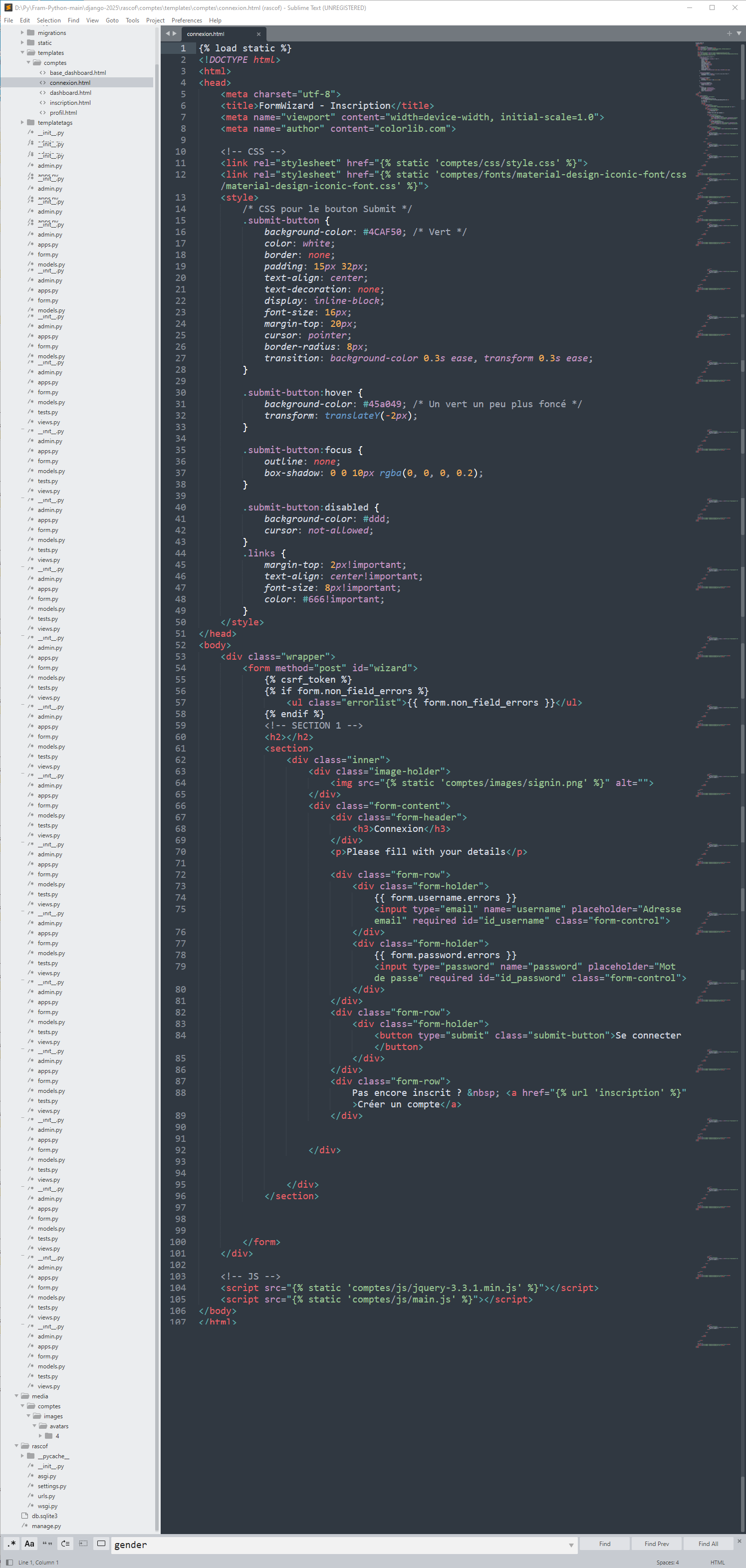Open the Edit menu
The width and height of the screenshot is (746, 1568).
pos(25,20)
